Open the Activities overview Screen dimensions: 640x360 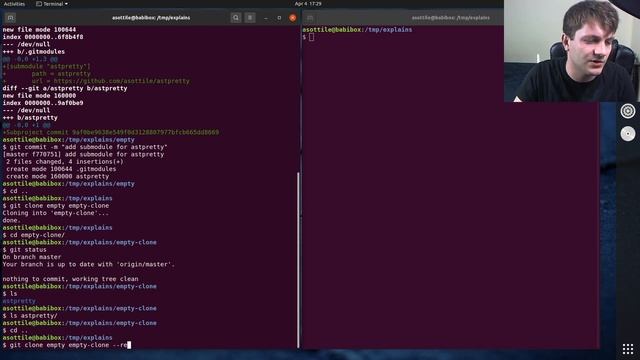tap(14, 4)
